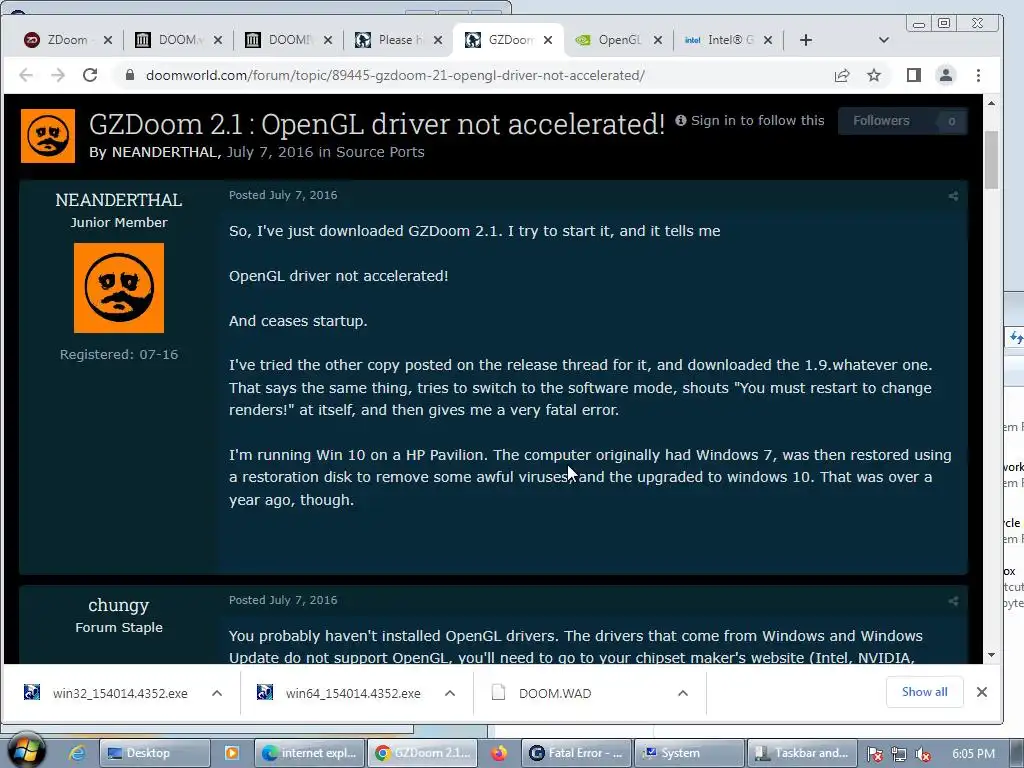Viewport: 1024px width, 768px height.
Task: Expand options for win32_154014.4352.exe download
Action: coord(217,693)
